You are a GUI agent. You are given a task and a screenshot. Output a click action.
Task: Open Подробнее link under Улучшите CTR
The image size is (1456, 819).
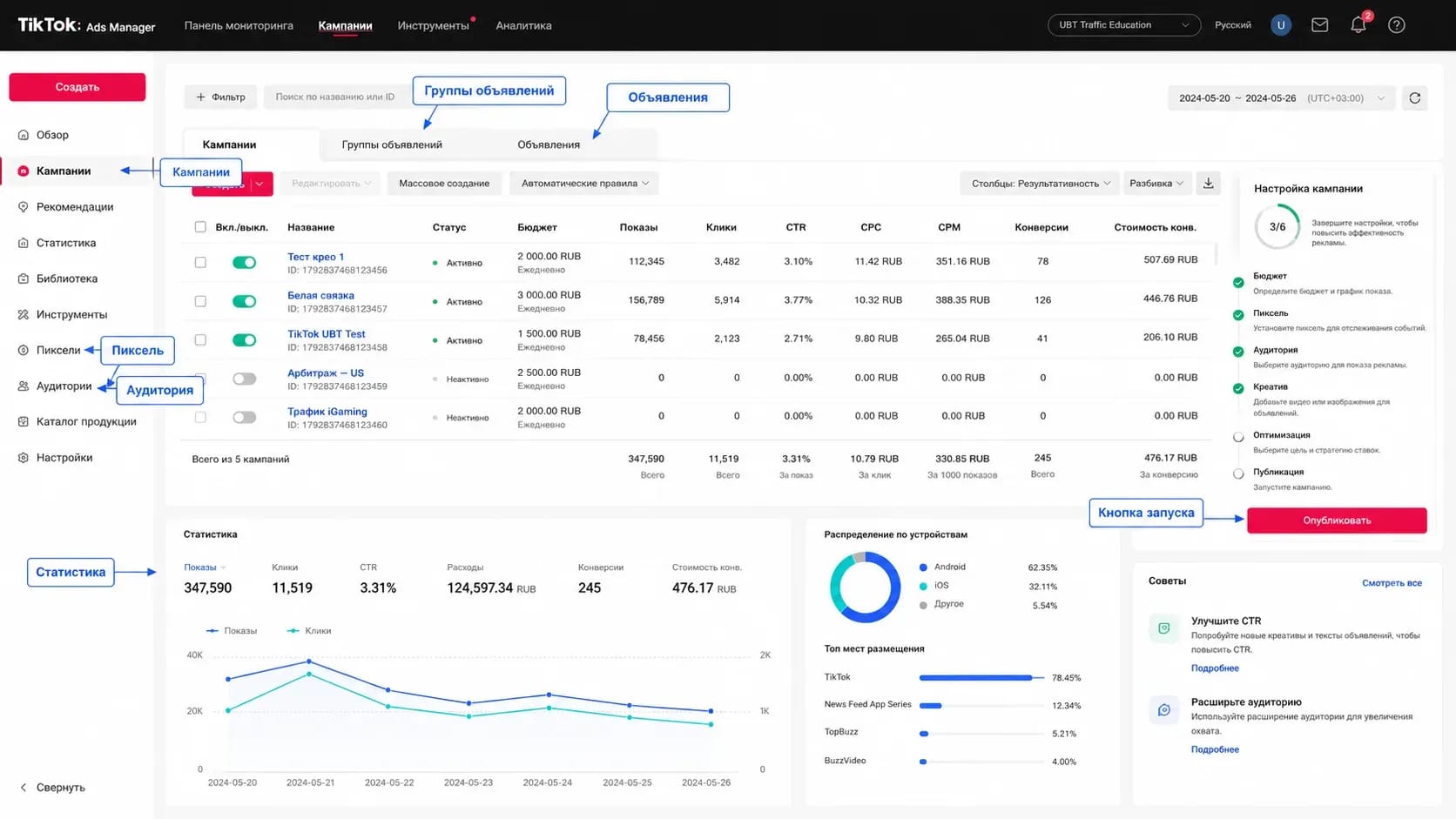(x=1215, y=668)
